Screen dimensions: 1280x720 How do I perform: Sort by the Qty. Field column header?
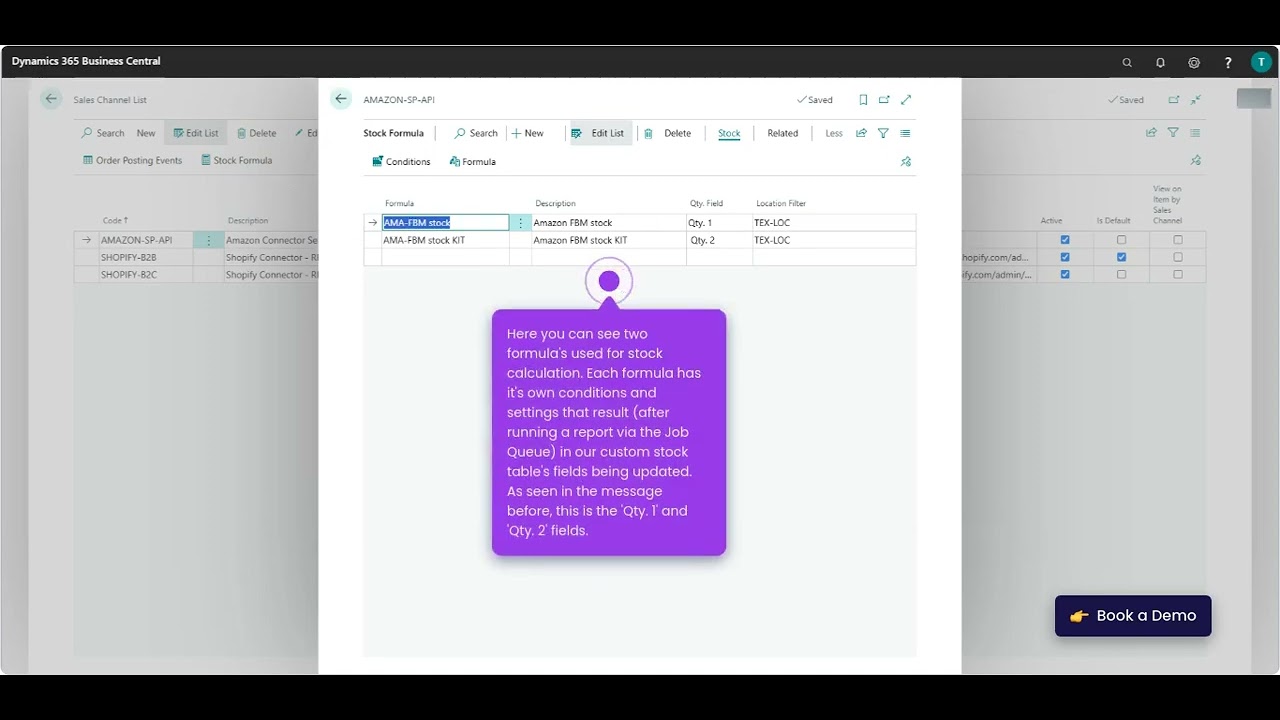click(x=706, y=204)
